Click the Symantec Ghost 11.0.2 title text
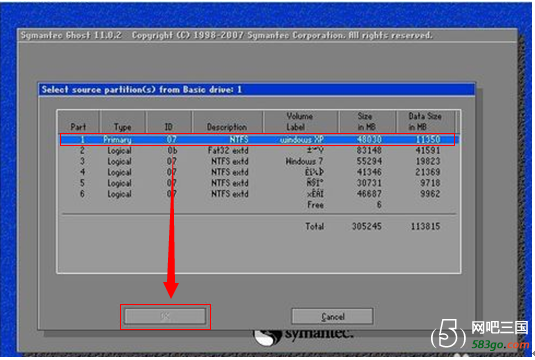 click(71, 35)
